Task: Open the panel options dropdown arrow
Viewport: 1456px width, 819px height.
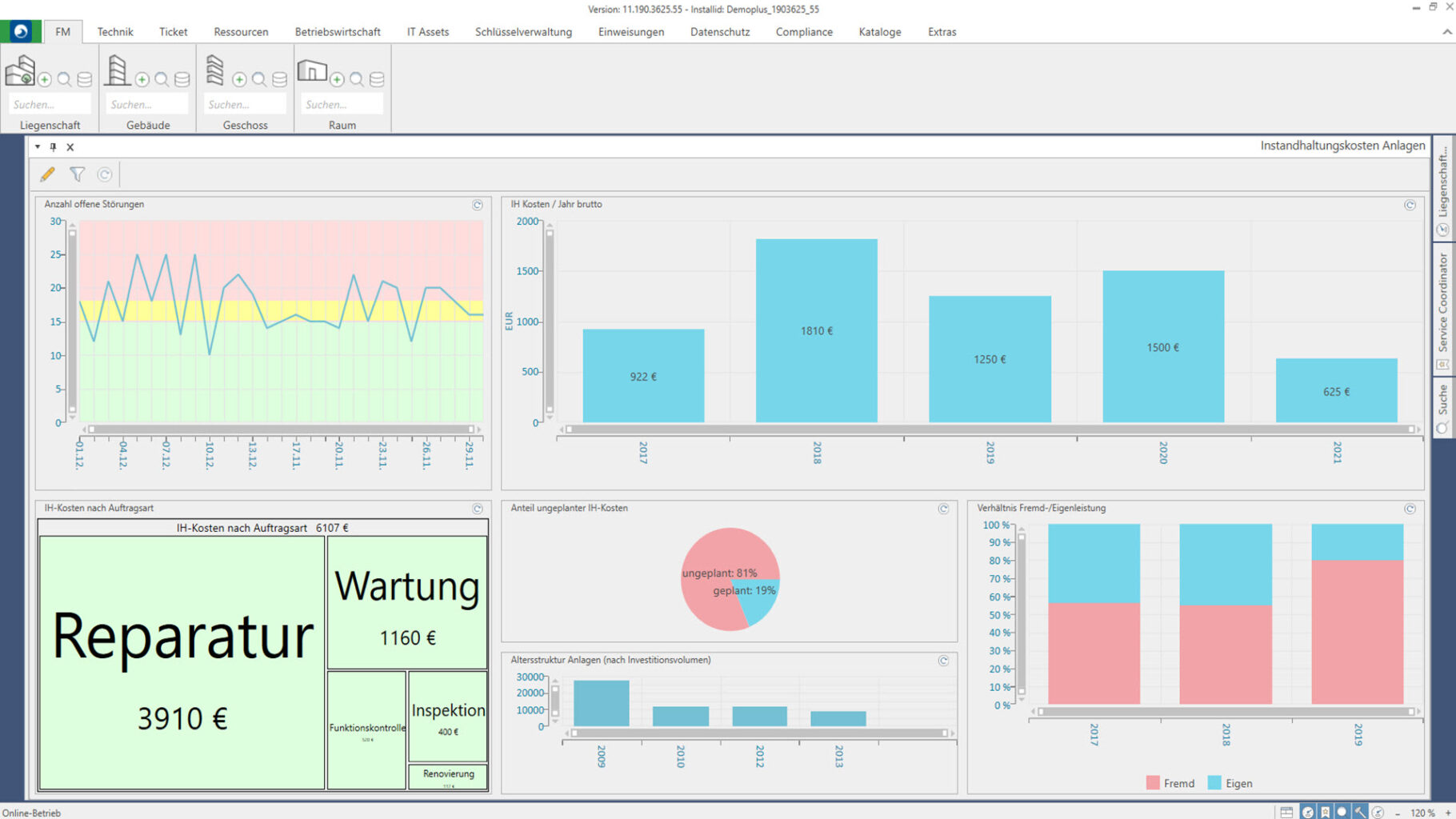Action: click(38, 147)
